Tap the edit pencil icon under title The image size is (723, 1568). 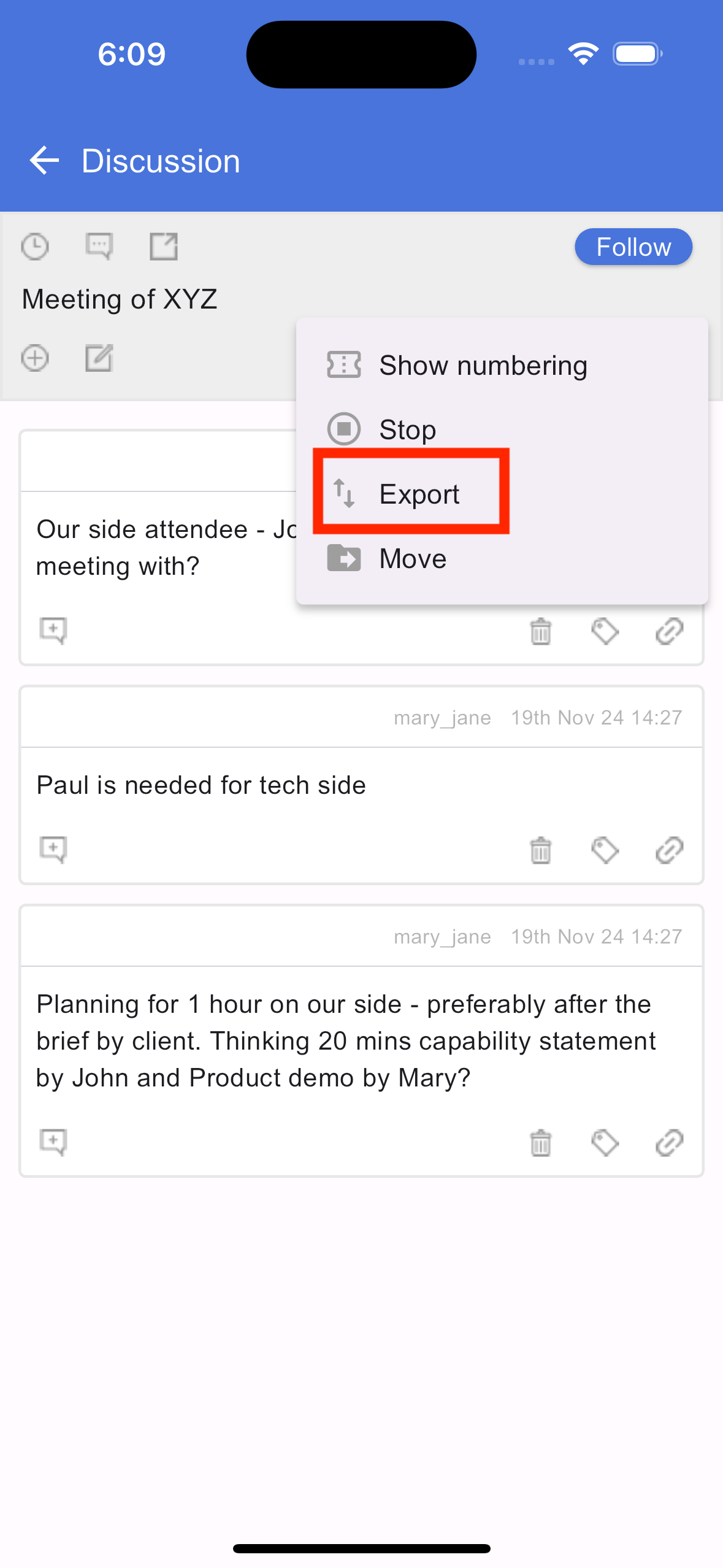click(x=99, y=358)
